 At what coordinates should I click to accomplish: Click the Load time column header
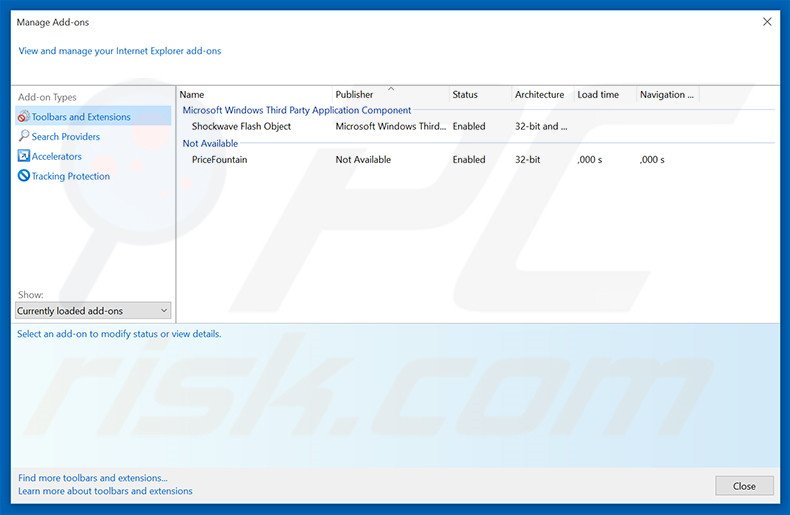(x=605, y=94)
